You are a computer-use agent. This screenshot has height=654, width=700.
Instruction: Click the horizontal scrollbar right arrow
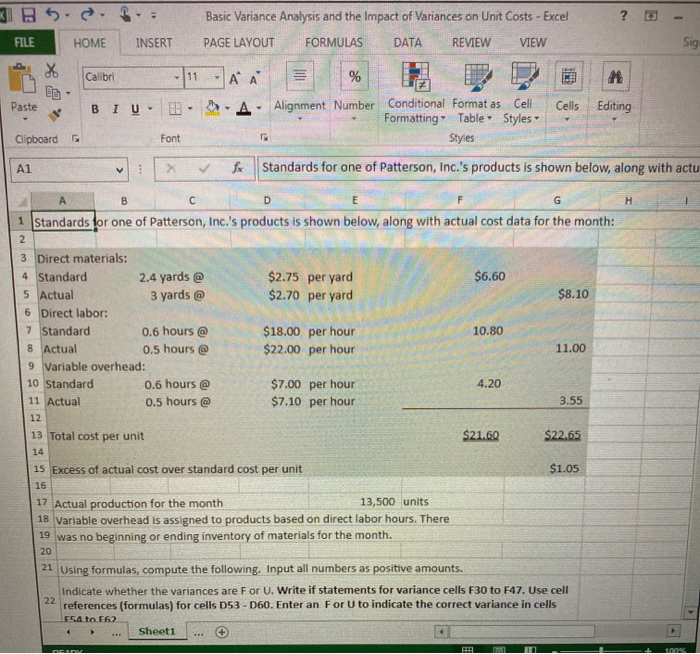pos(673,631)
